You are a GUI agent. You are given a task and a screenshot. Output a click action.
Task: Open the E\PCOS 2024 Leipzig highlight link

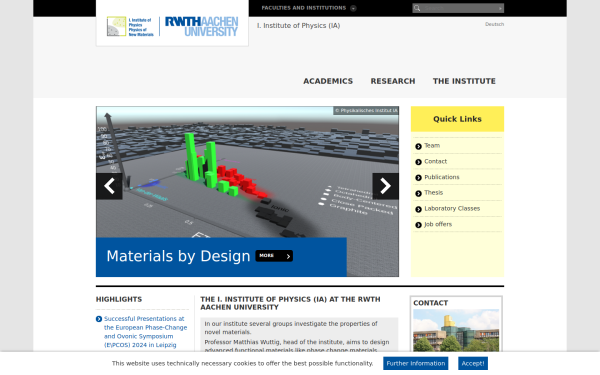pyautogui.click(x=145, y=332)
